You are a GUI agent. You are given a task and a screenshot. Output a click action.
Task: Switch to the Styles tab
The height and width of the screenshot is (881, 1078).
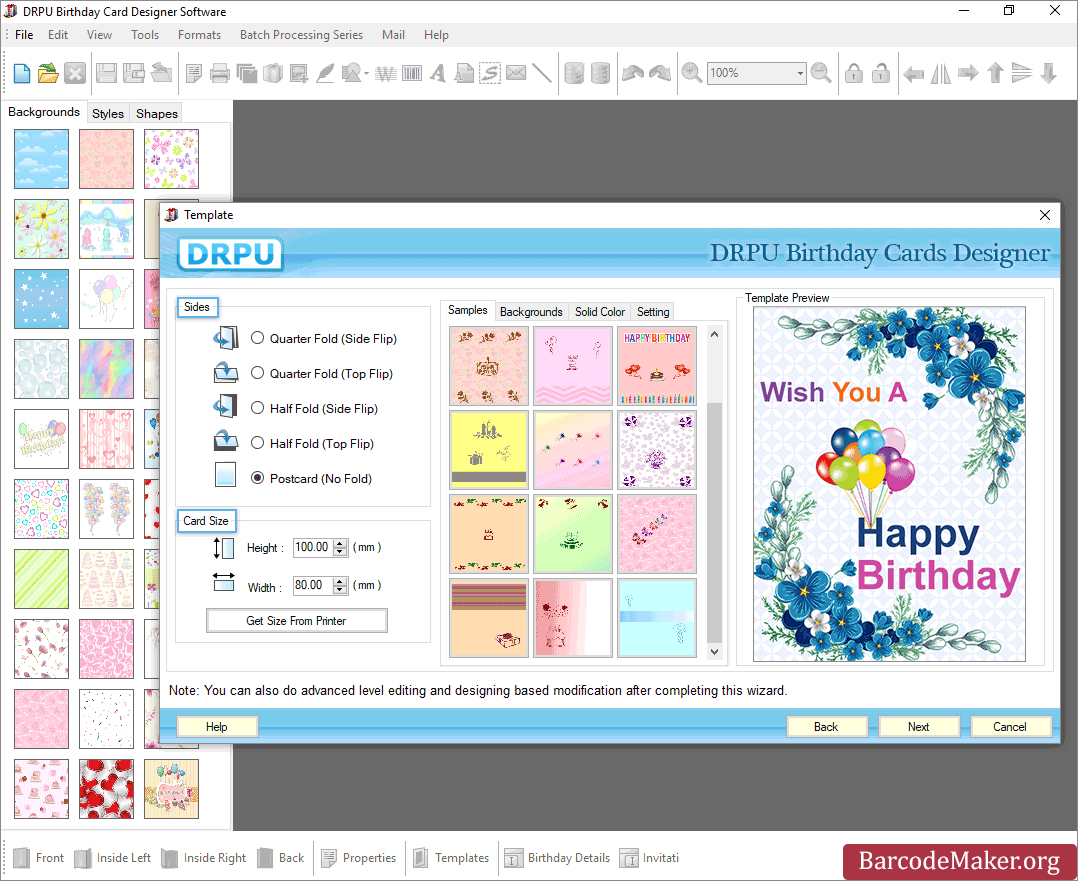point(108,113)
